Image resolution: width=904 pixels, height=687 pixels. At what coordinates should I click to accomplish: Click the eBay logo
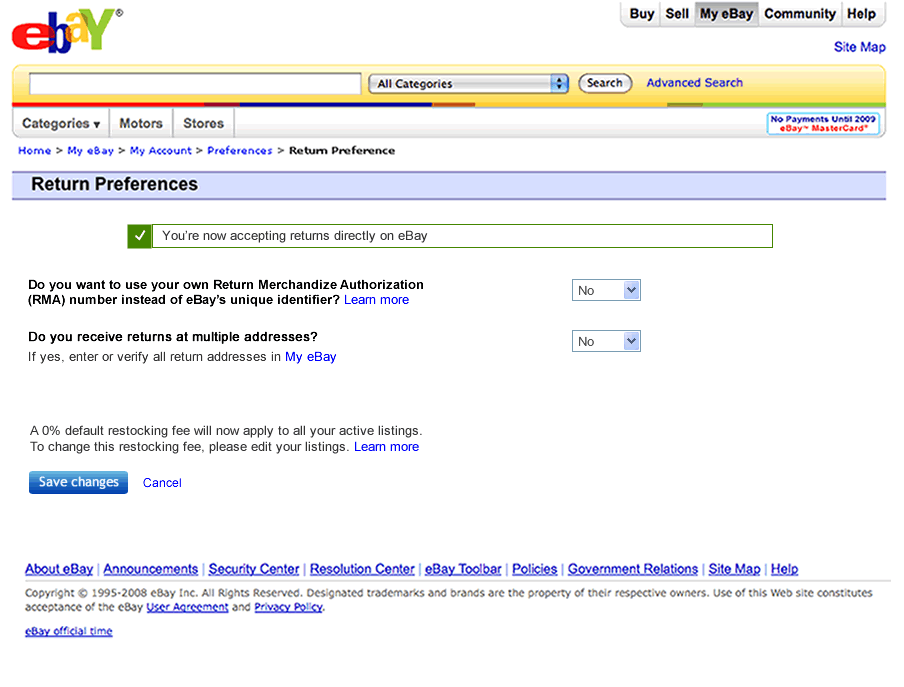click(67, 31)
